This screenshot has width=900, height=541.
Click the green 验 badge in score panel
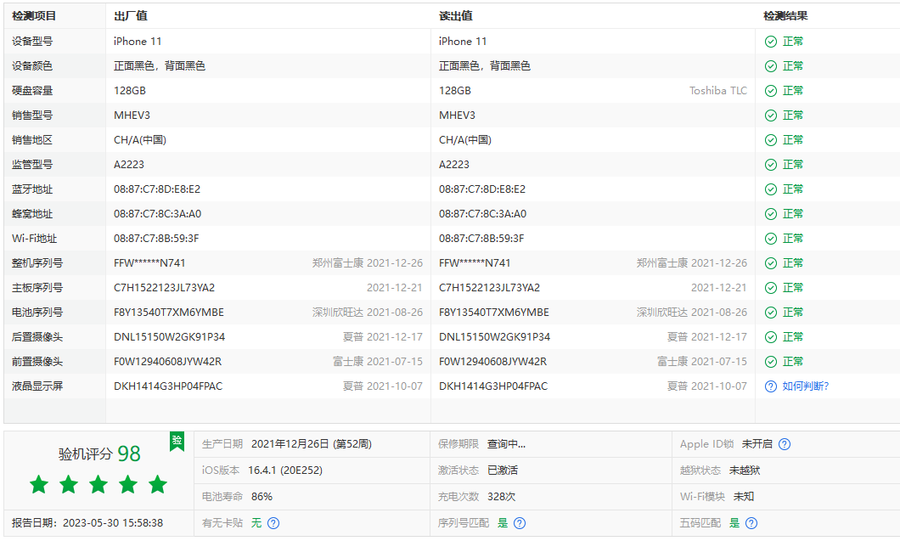(x=176, y=440)
